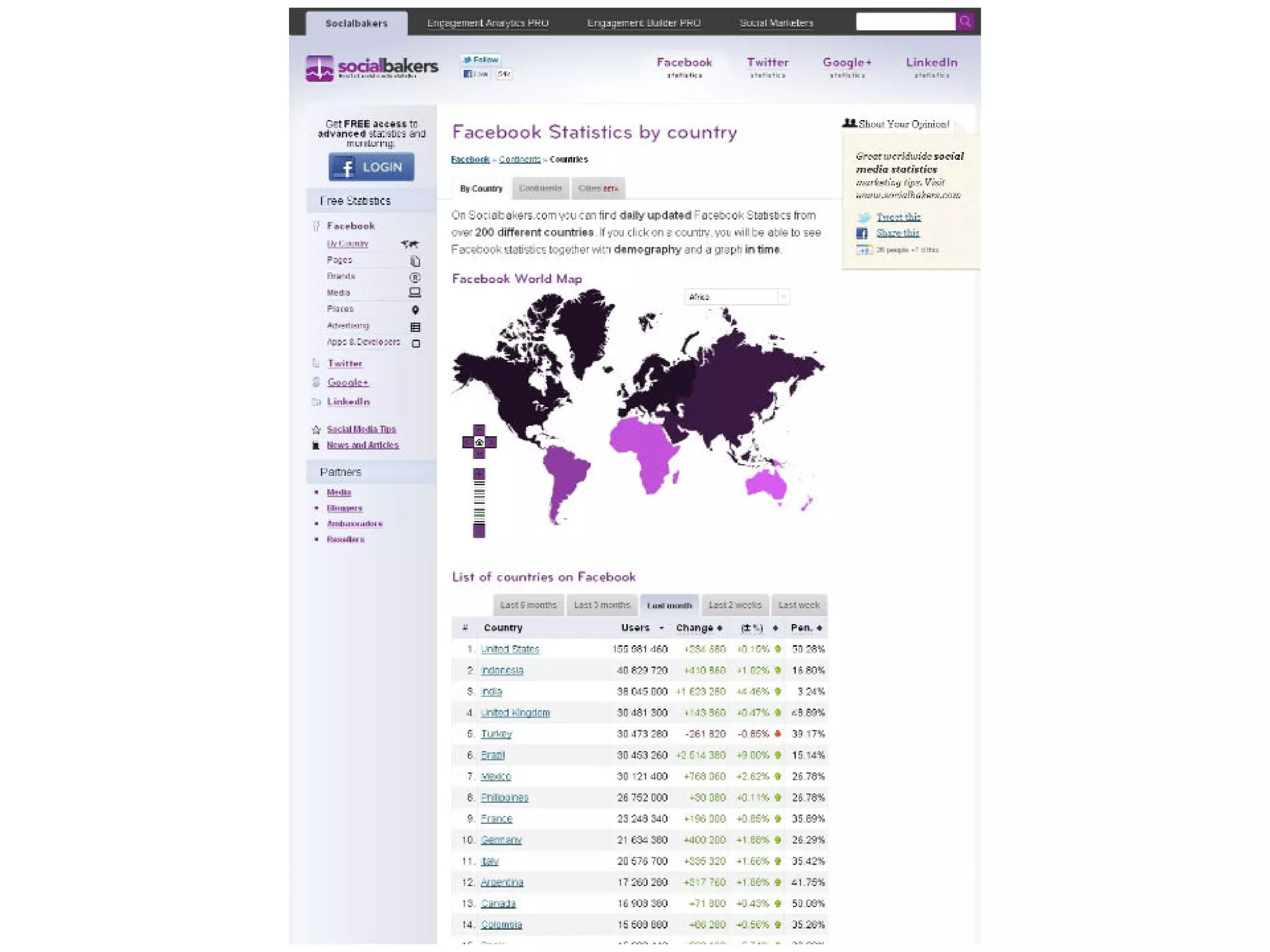This screenshot has height=952, width=1270.
Task: Click the Places pin icon in sidebar
Action: (x=415, y=309)
